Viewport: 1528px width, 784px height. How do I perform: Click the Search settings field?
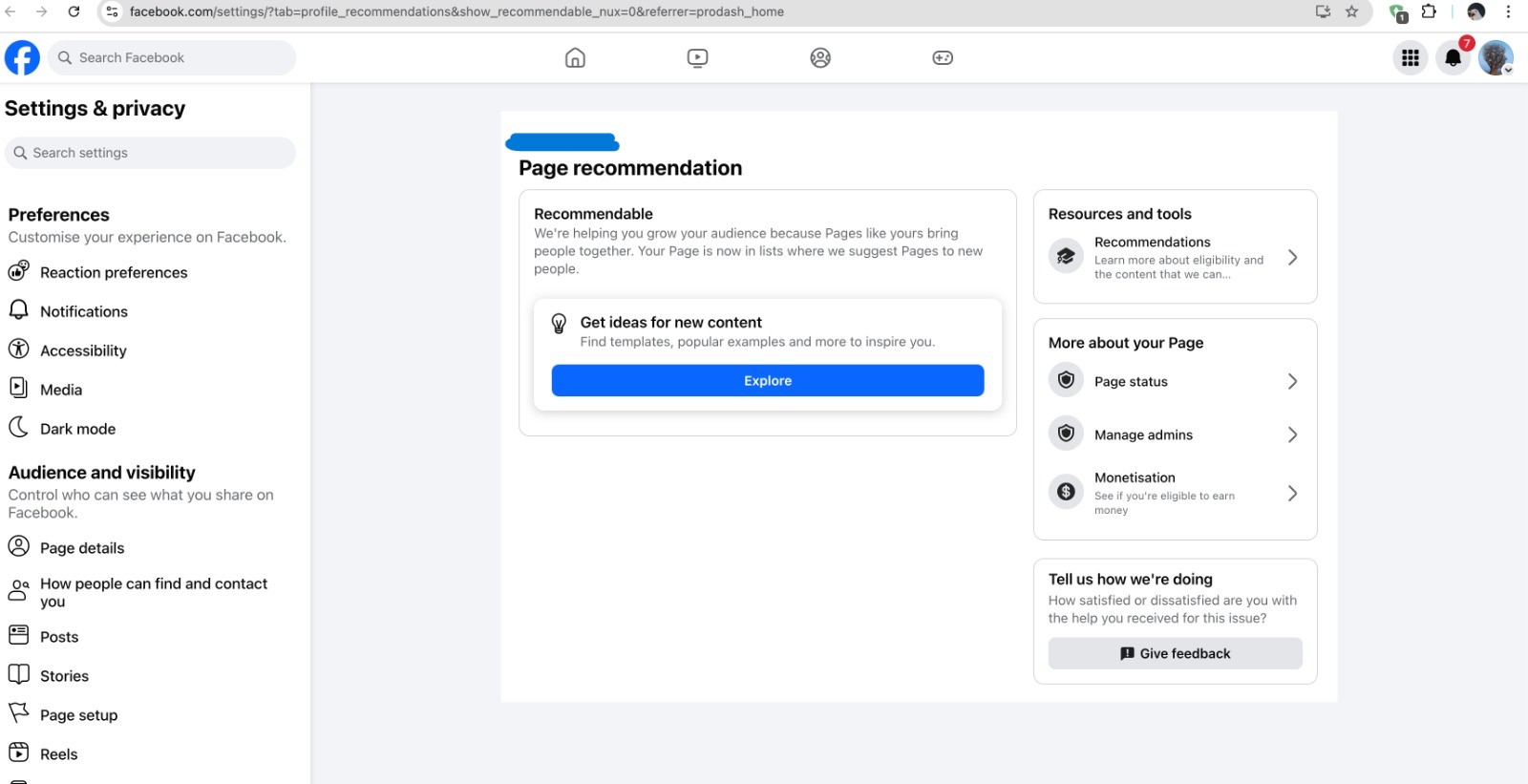pos(151,153)
